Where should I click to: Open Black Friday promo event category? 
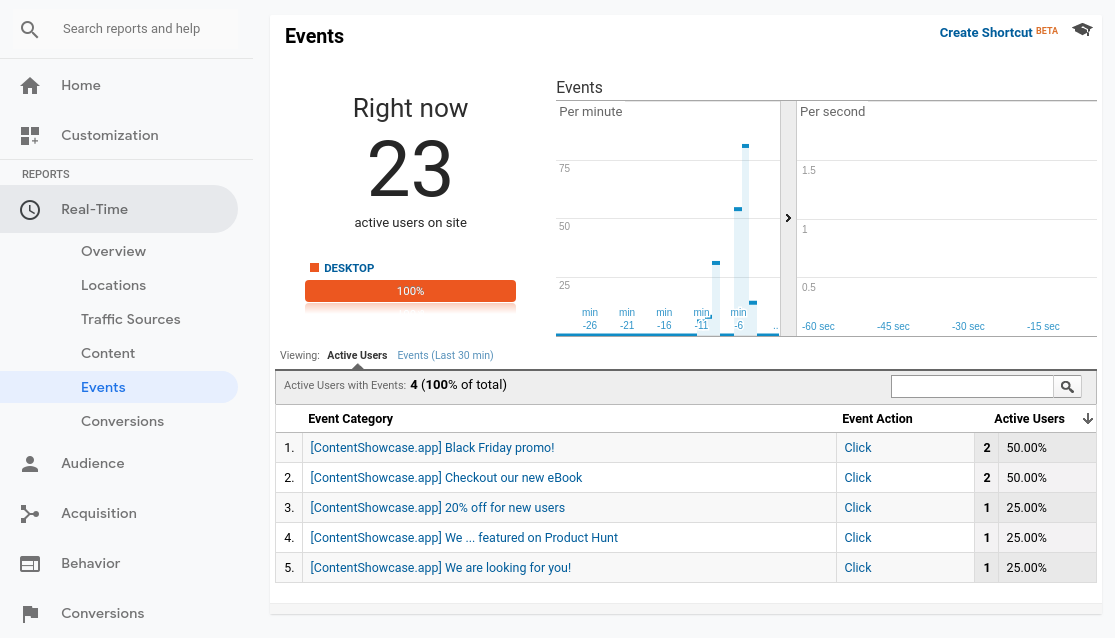[432, 448]
